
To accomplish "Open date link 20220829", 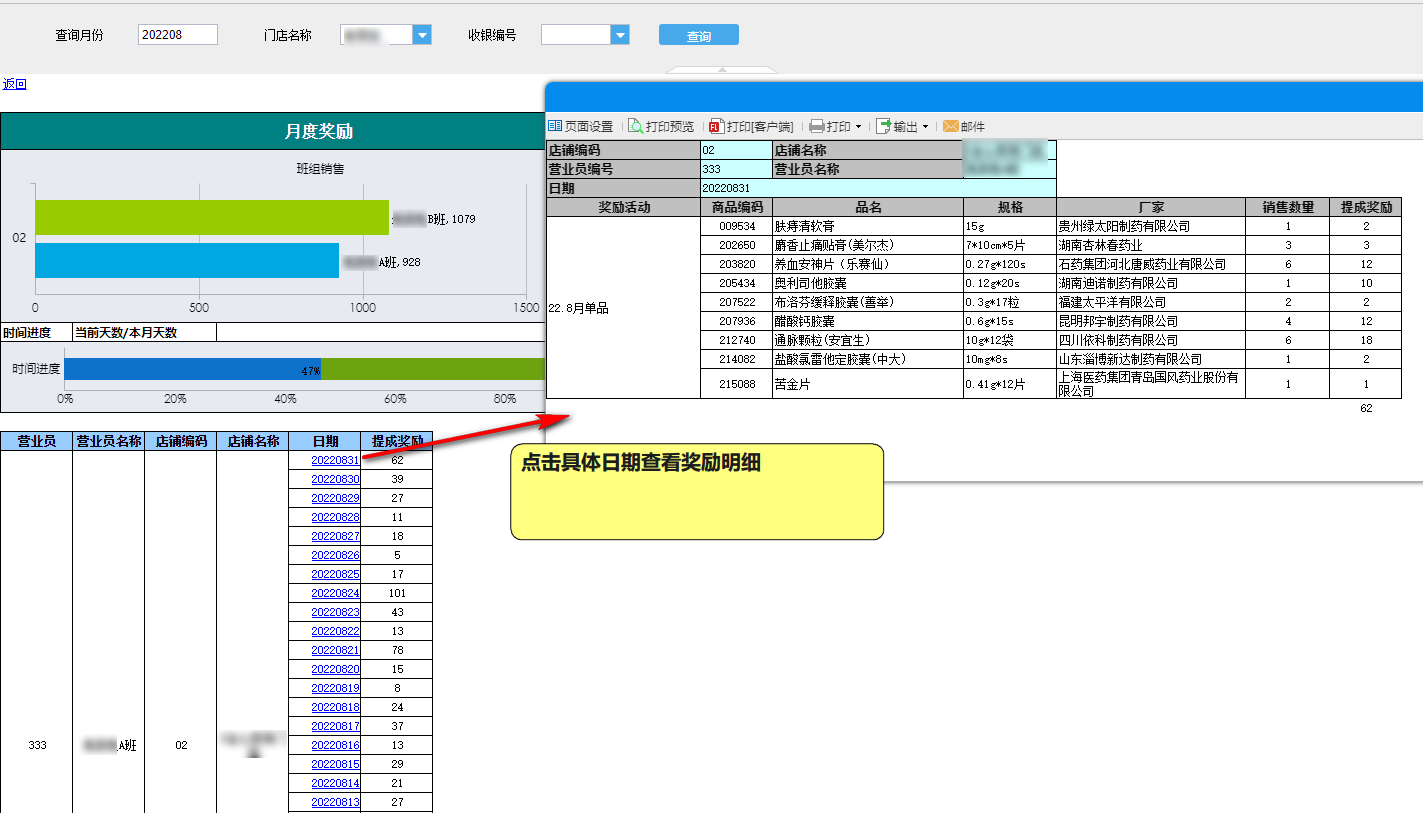I will click(335, 498).
